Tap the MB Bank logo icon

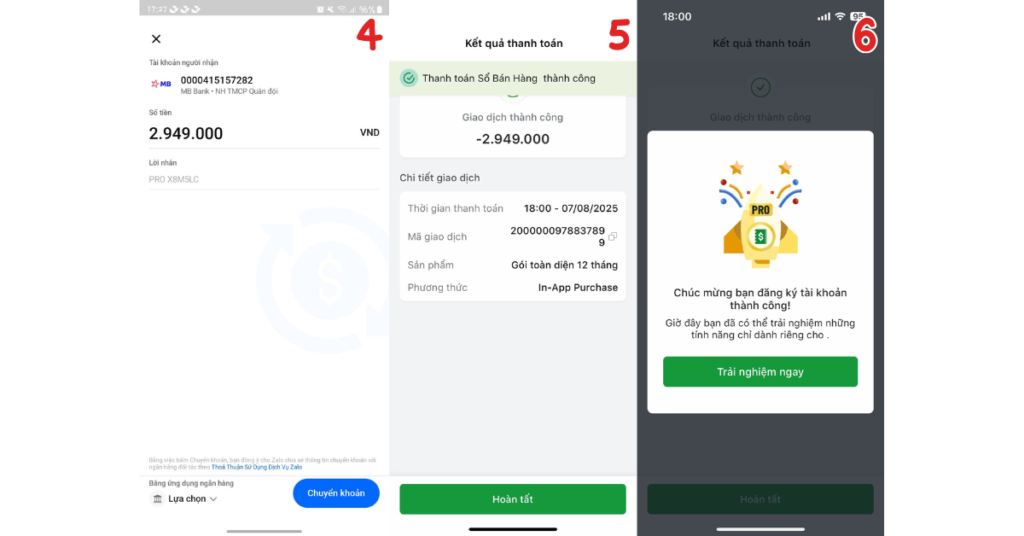tap(161, 84)
